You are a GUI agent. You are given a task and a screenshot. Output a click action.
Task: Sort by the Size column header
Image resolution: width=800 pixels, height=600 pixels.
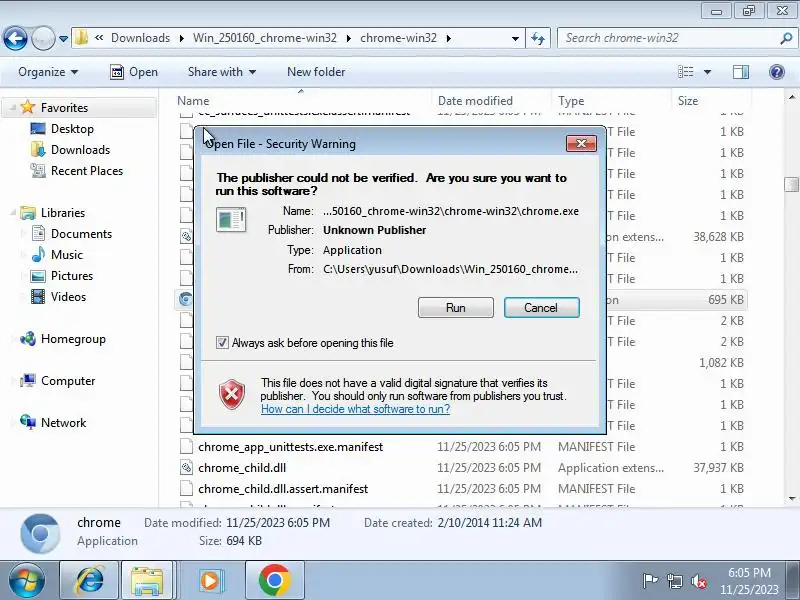tap(711, 101)
